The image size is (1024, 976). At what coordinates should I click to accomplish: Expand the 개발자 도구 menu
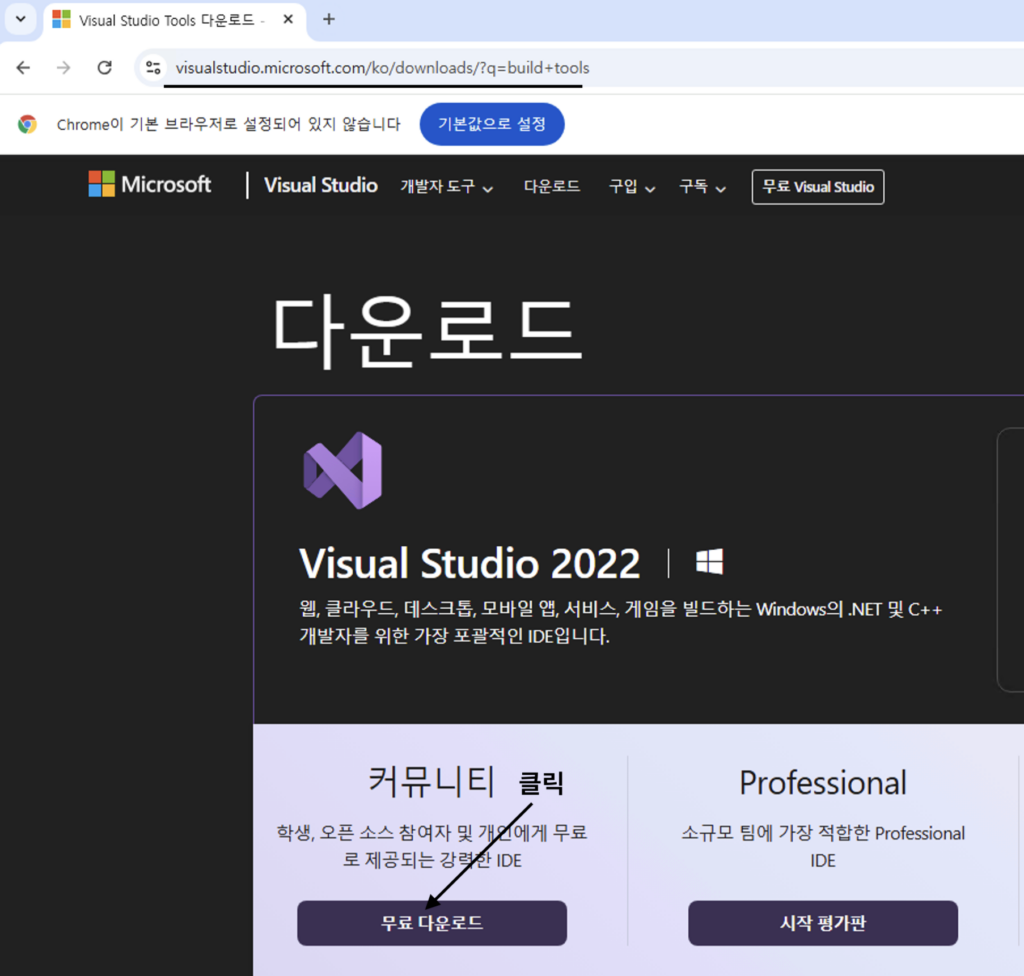(x=447, y=187)
